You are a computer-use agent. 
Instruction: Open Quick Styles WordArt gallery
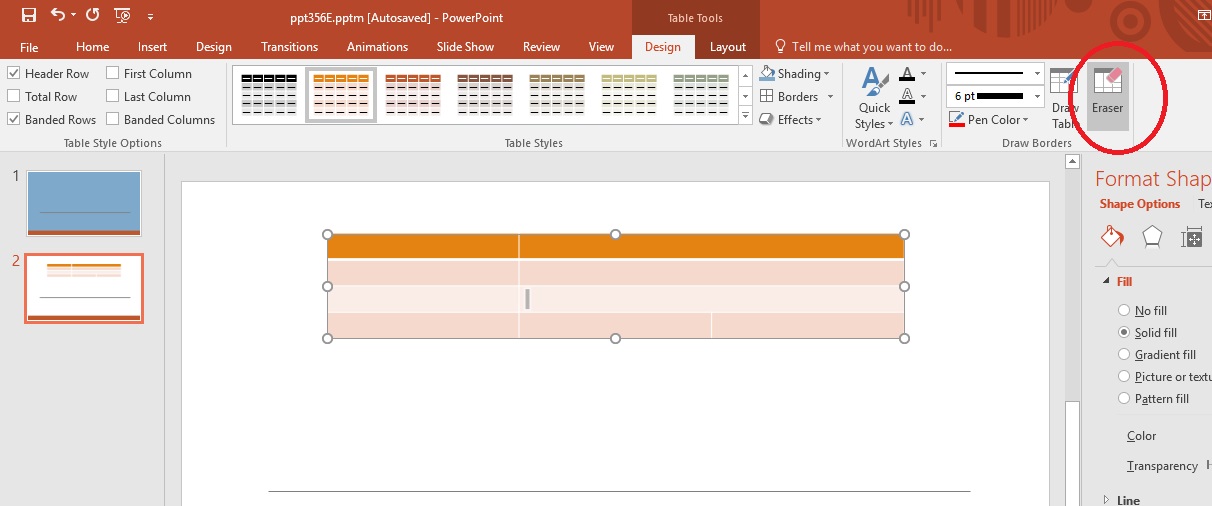point(874,98)
